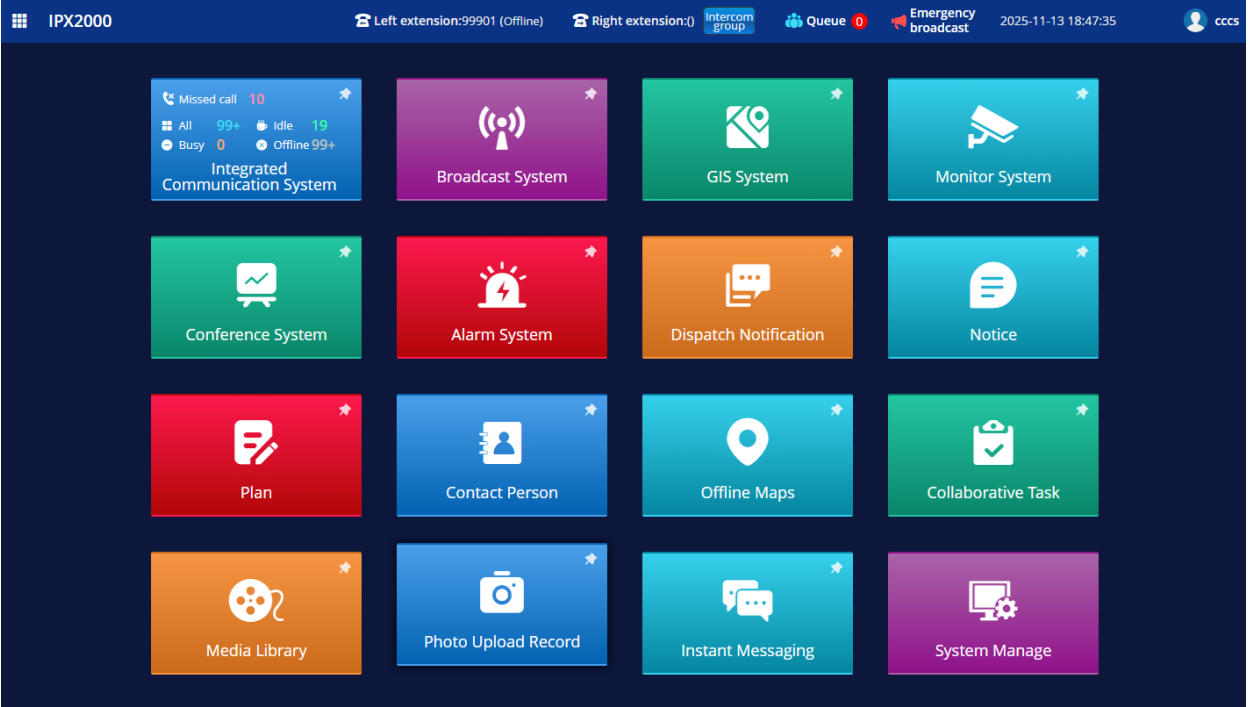Open Left extension 99901 status
1248x707 pixels.
(449, 21)
